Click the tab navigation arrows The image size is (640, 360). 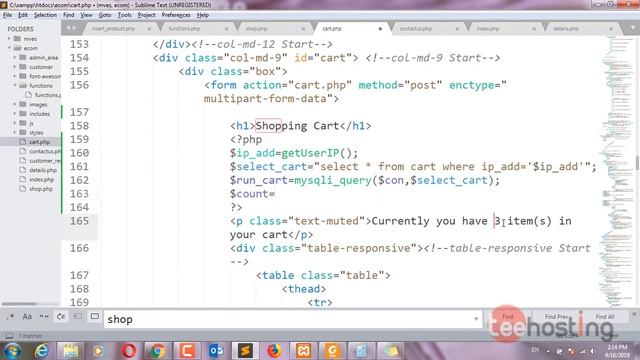coord(71,28)
